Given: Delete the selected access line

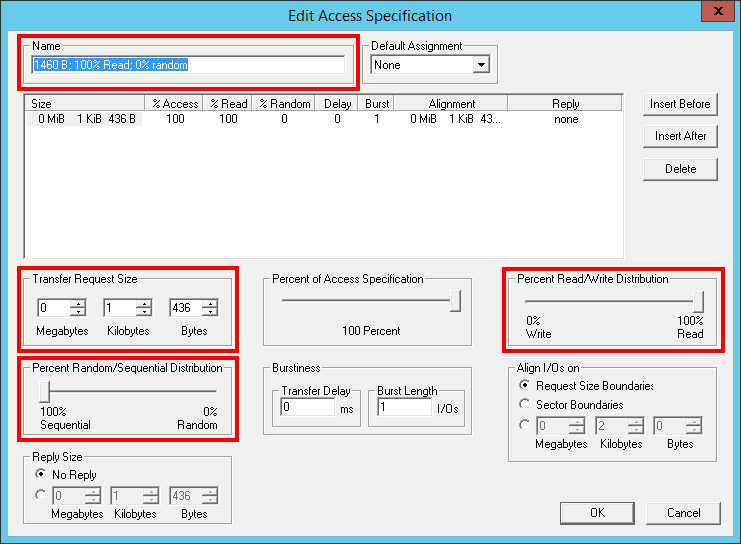Looking at the screenshot, I should [680, 169].
